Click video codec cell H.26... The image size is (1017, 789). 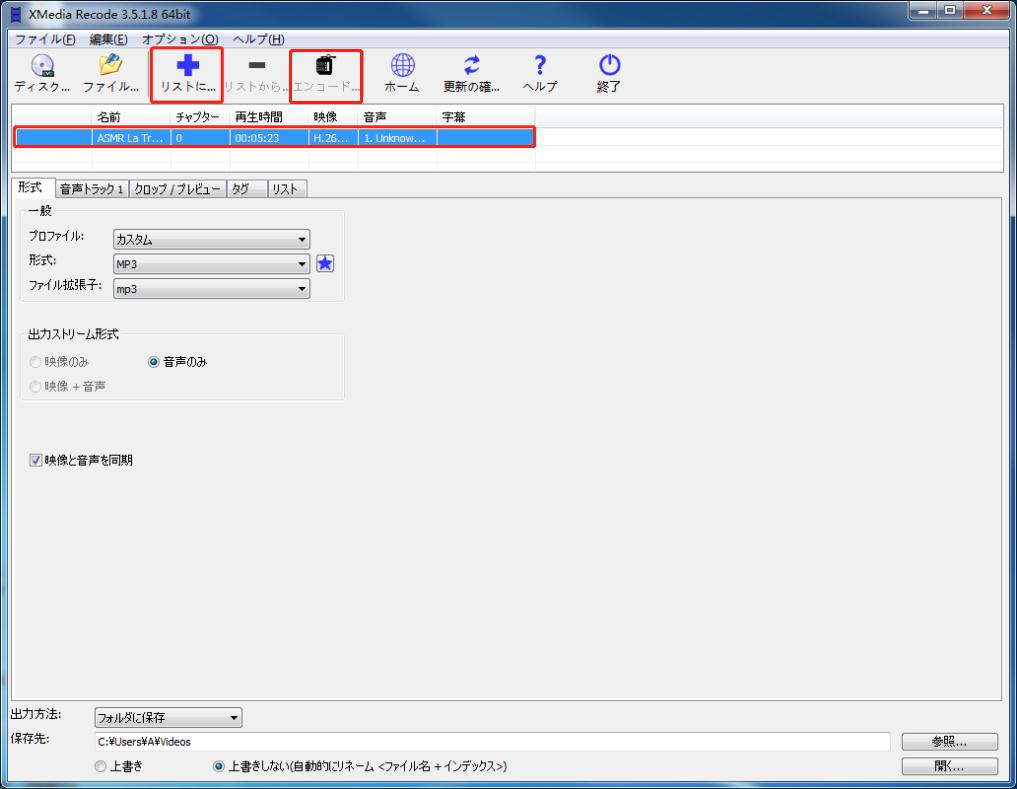point(333,138)
